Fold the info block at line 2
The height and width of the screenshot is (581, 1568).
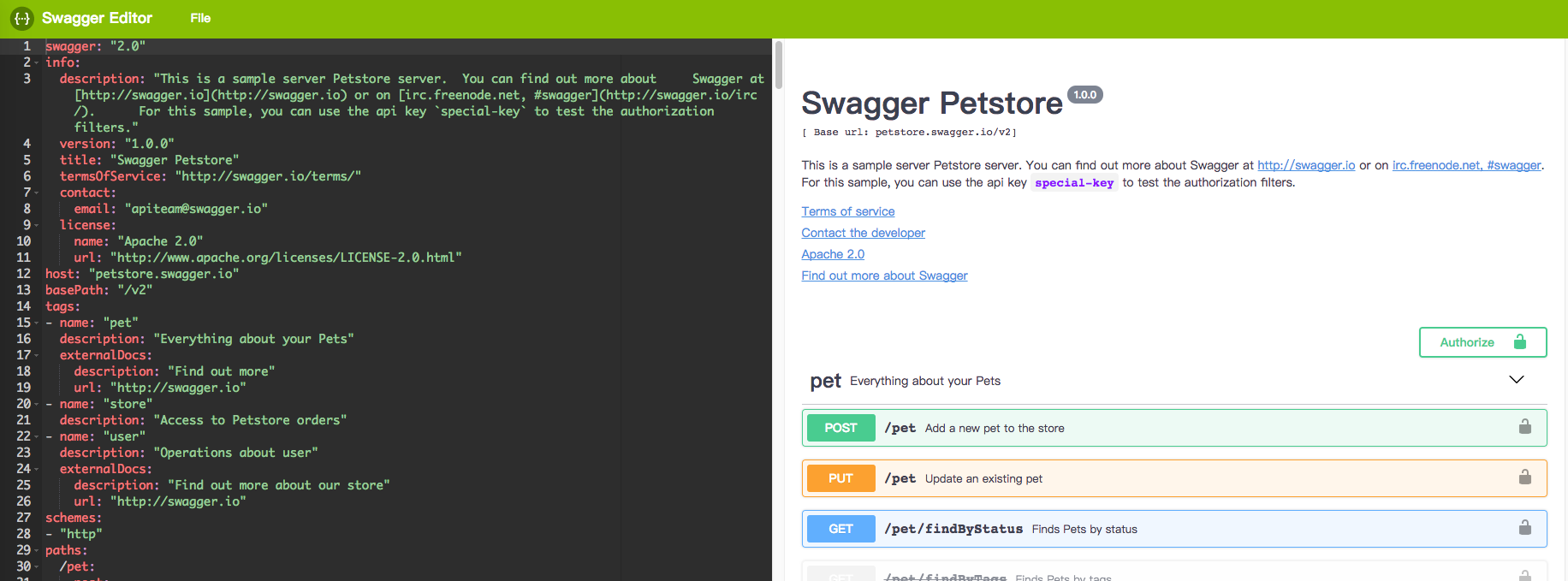click(x=37, y=62)
